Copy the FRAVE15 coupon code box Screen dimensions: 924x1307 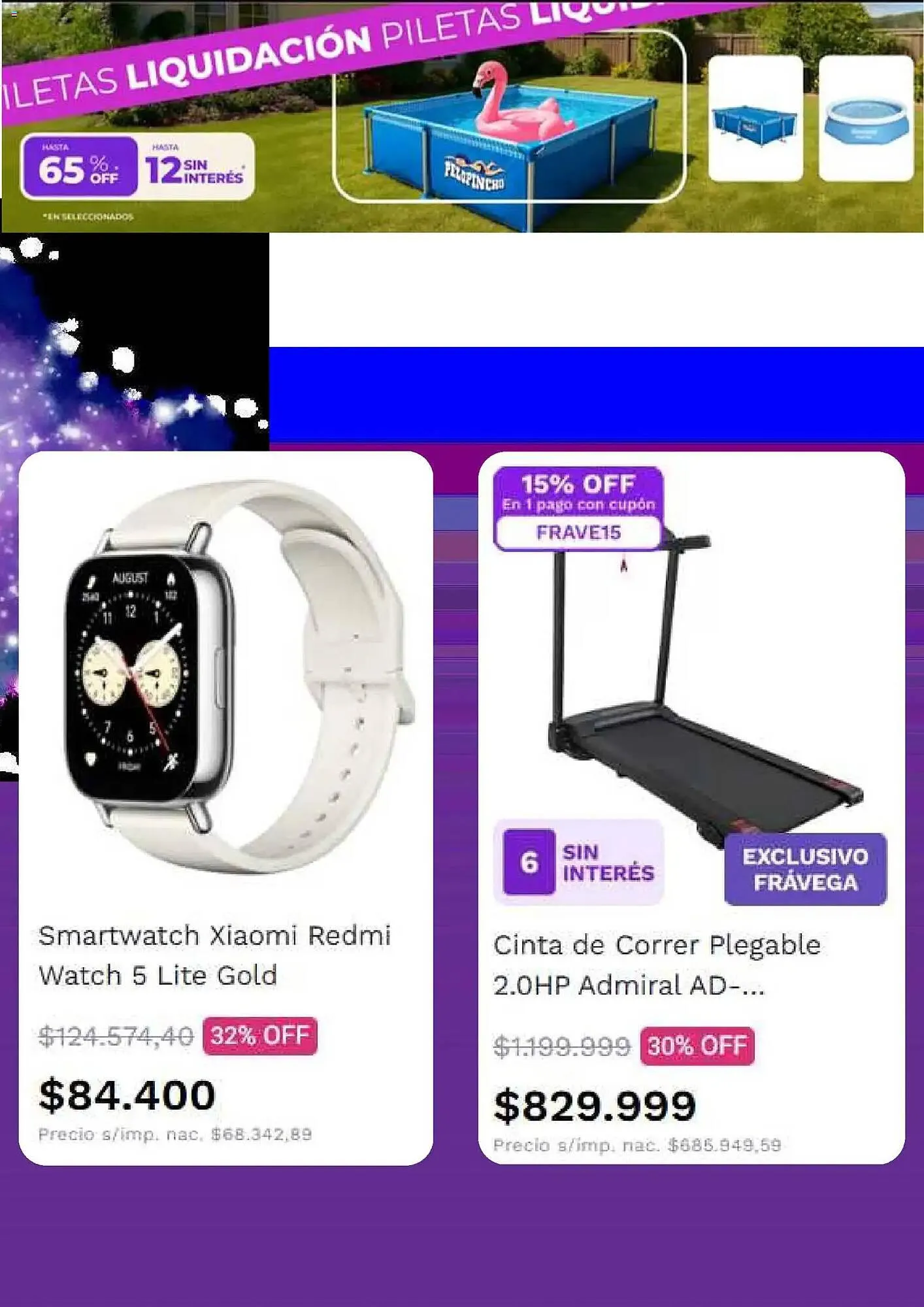click(578, 533)
